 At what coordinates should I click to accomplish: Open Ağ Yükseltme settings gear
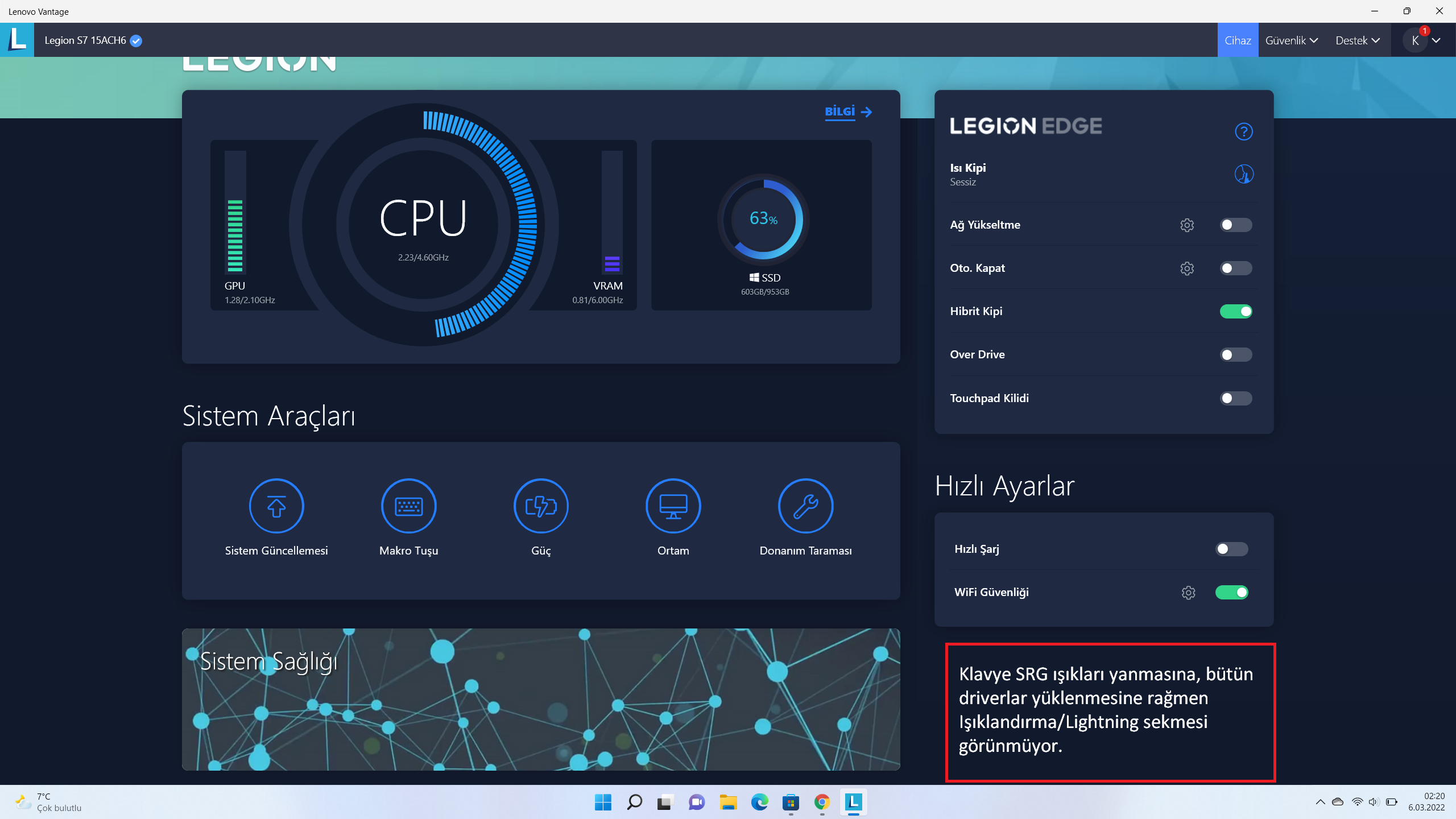pyautogui.click(x=1187, y=225)
